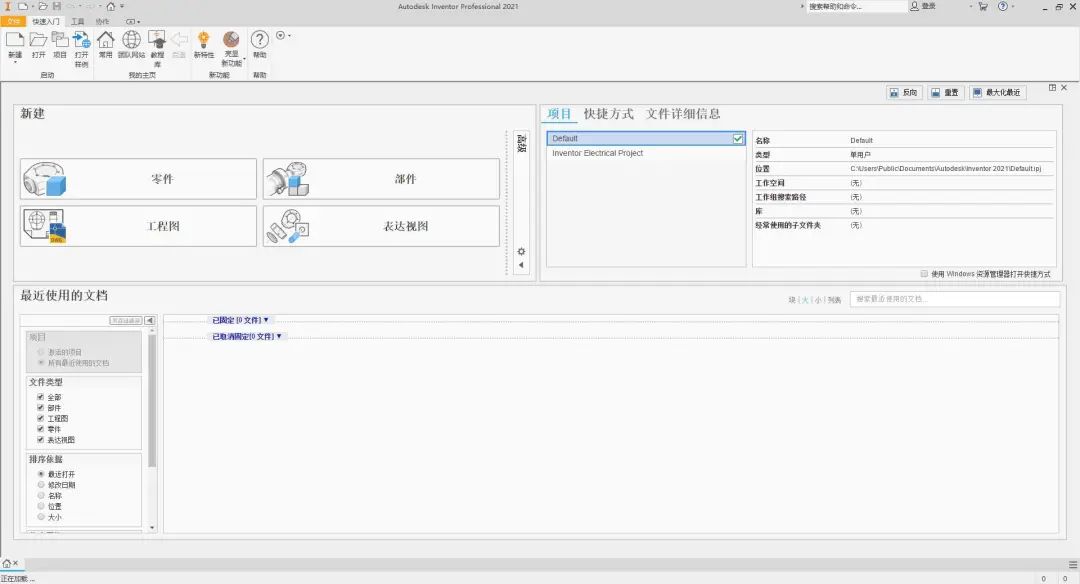The image size is (1080, 584).
Task: Click the home icon in quick access toolbar
Action: (x=111, y=6)
